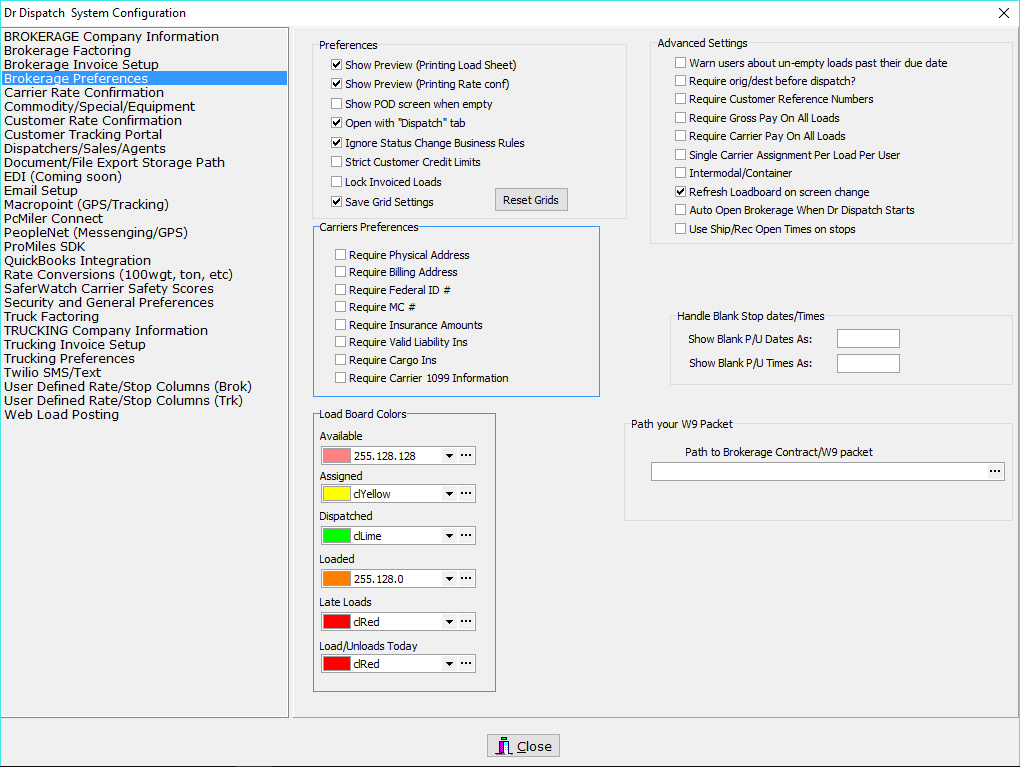
Task: Open custom color picker for Loaded color
Action: (x=466, y=578)
